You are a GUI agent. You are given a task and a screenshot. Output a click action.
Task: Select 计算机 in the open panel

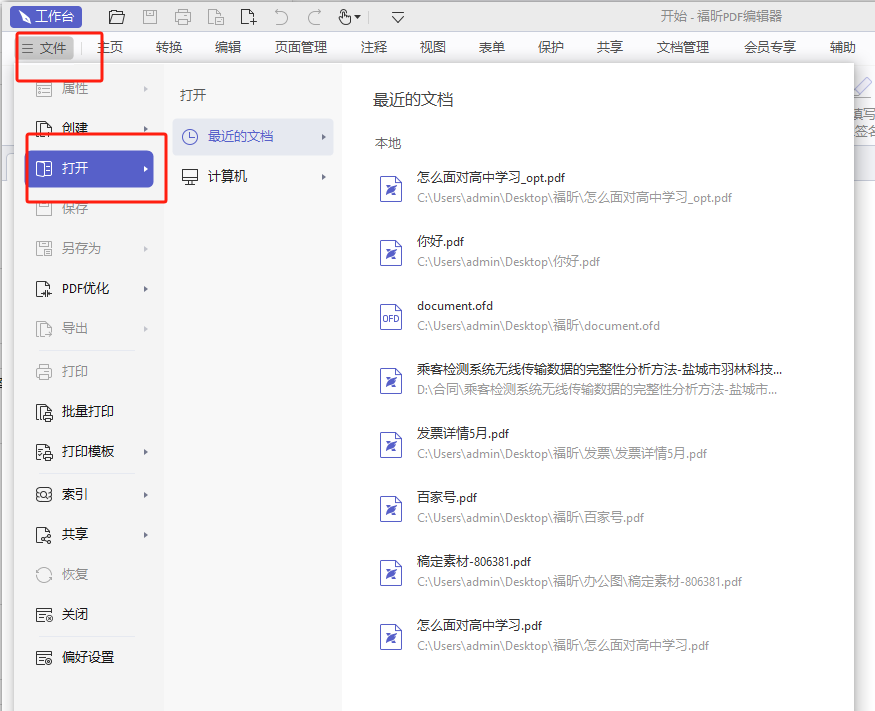point(253,177)
